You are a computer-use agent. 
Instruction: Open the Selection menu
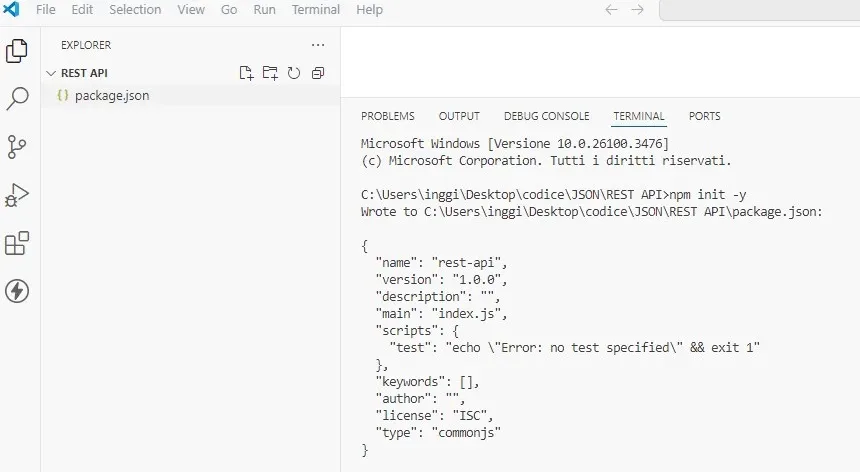(135, 10)
